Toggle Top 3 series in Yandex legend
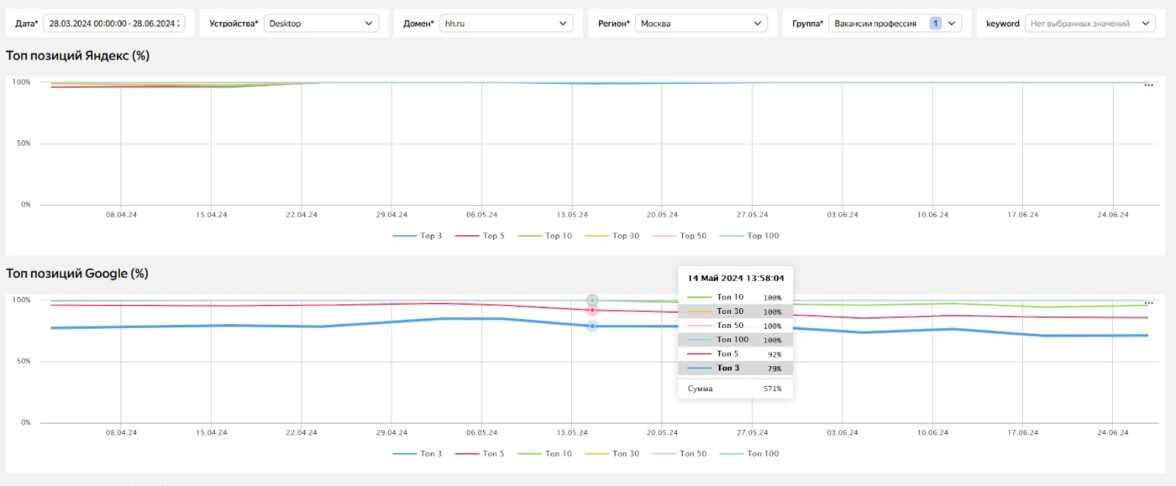 [x=417, y=236]
